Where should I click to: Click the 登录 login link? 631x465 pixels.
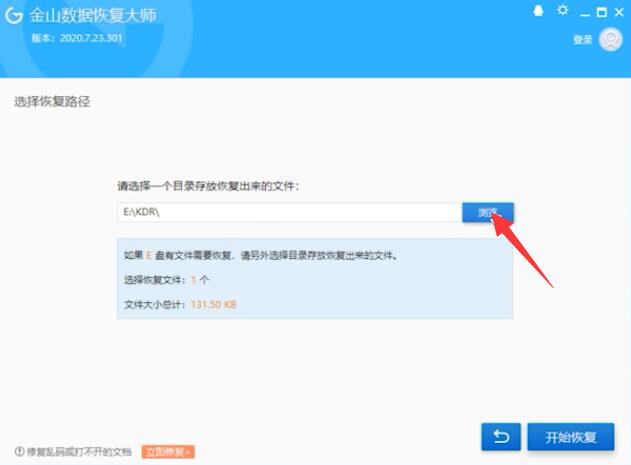[582, 39]
